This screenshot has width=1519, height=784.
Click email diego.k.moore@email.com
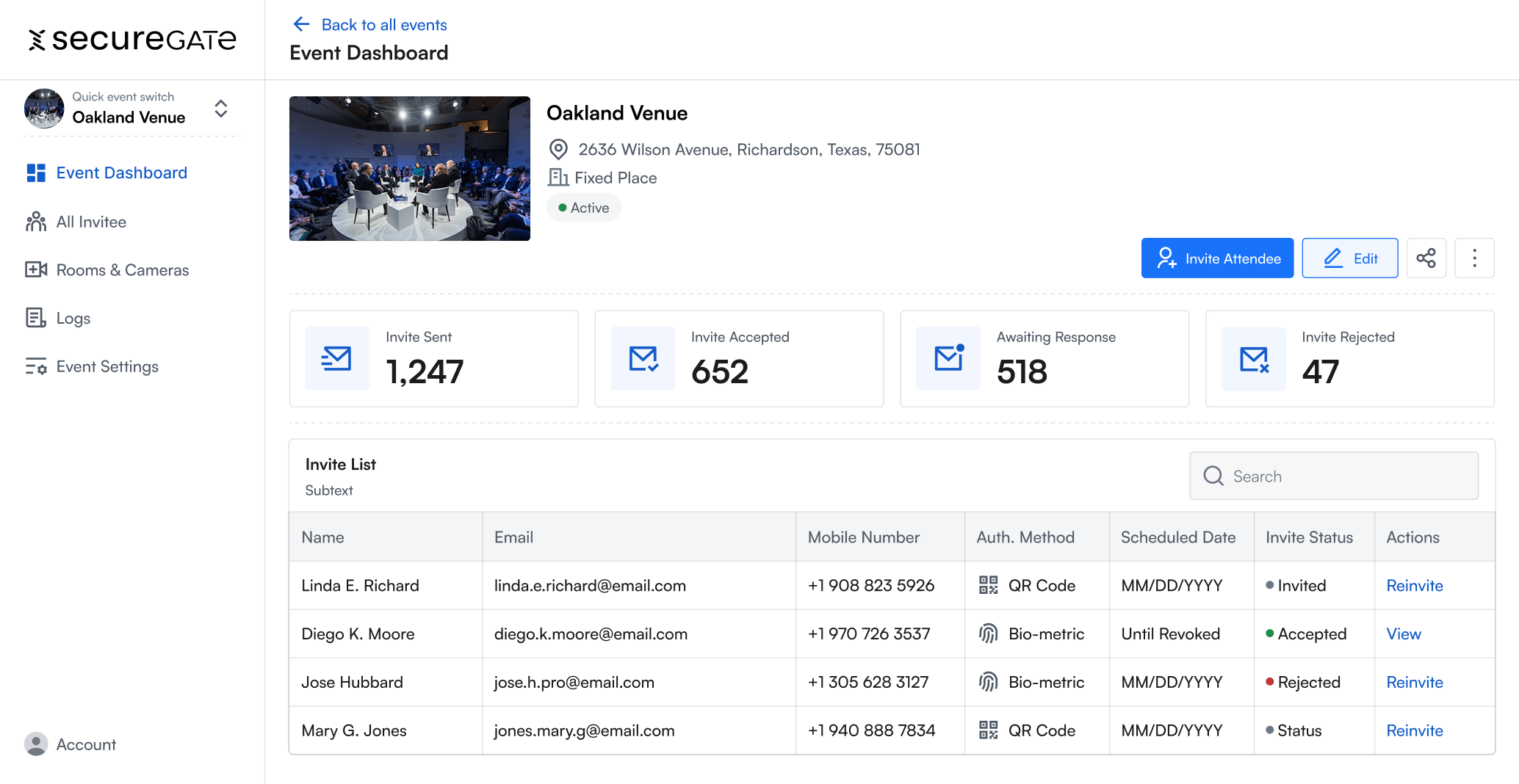coord(591,634)
